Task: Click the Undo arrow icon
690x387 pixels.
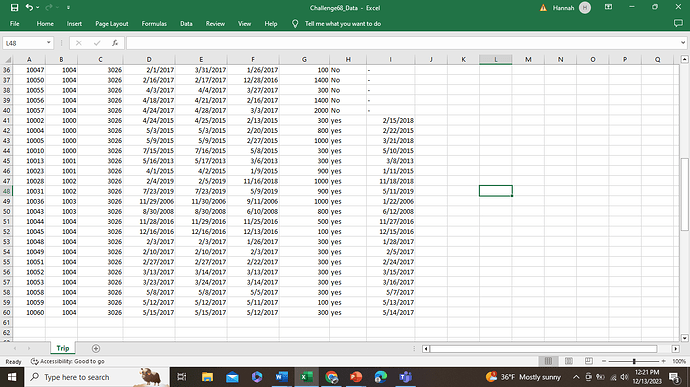Action: 29,7
